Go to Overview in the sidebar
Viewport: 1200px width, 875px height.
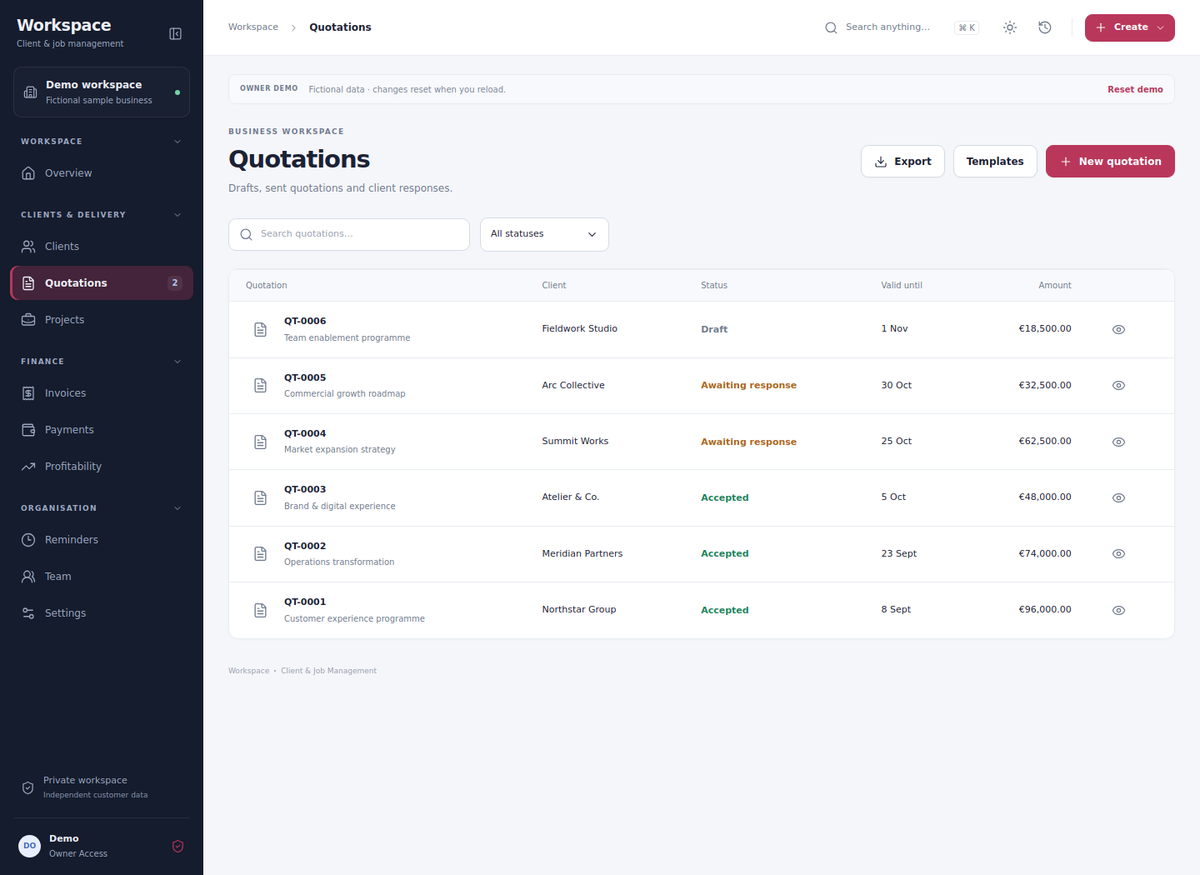pos(101,173)
